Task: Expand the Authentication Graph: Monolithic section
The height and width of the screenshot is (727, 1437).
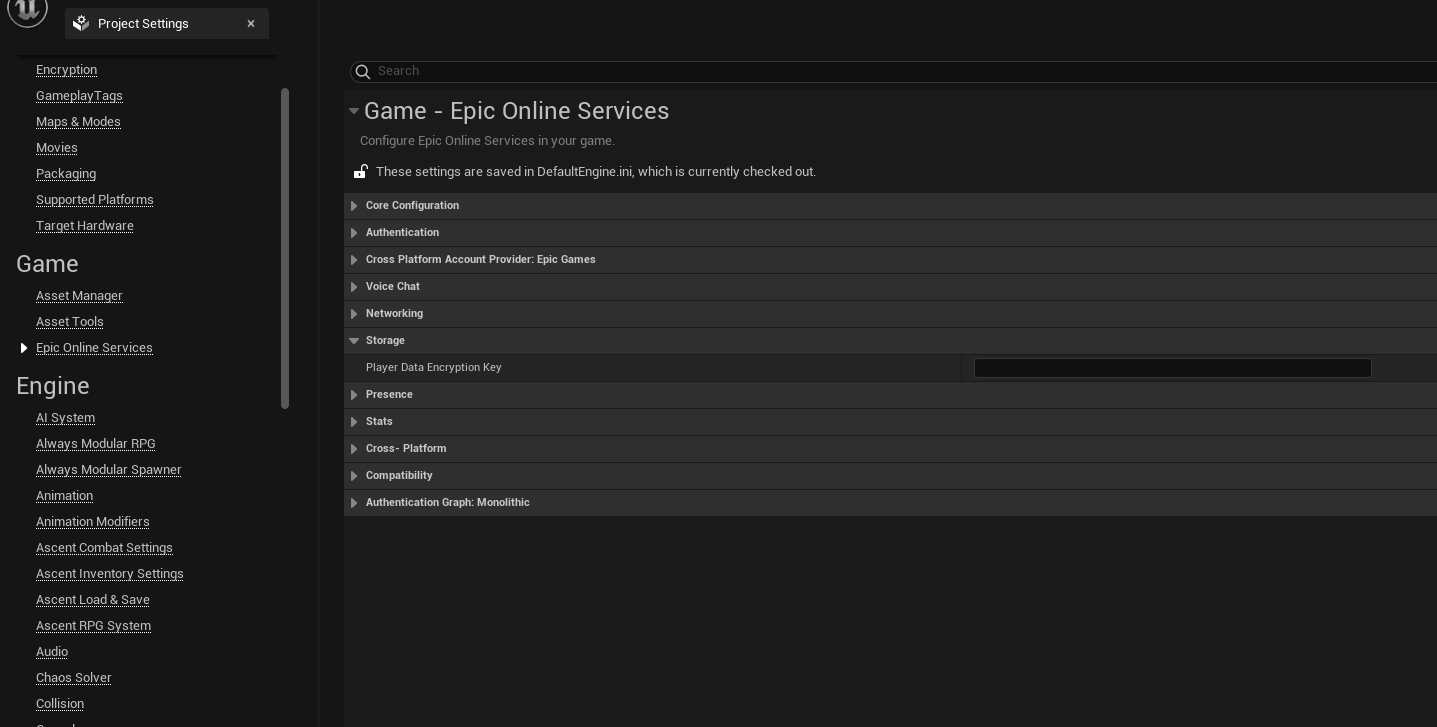Action: [x=354, y=503]
